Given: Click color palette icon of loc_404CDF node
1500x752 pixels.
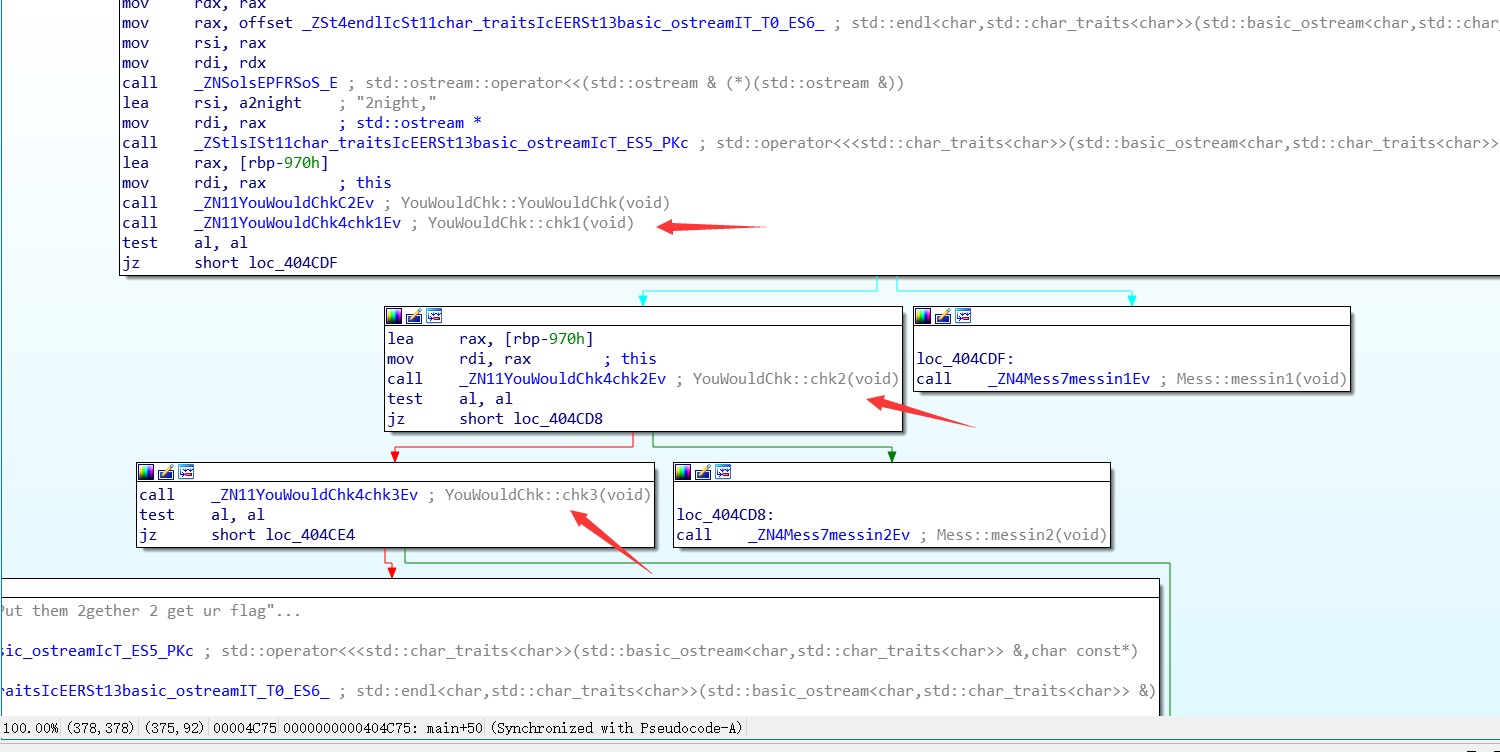Looking at the screenshot, I should tap(923, 316).
